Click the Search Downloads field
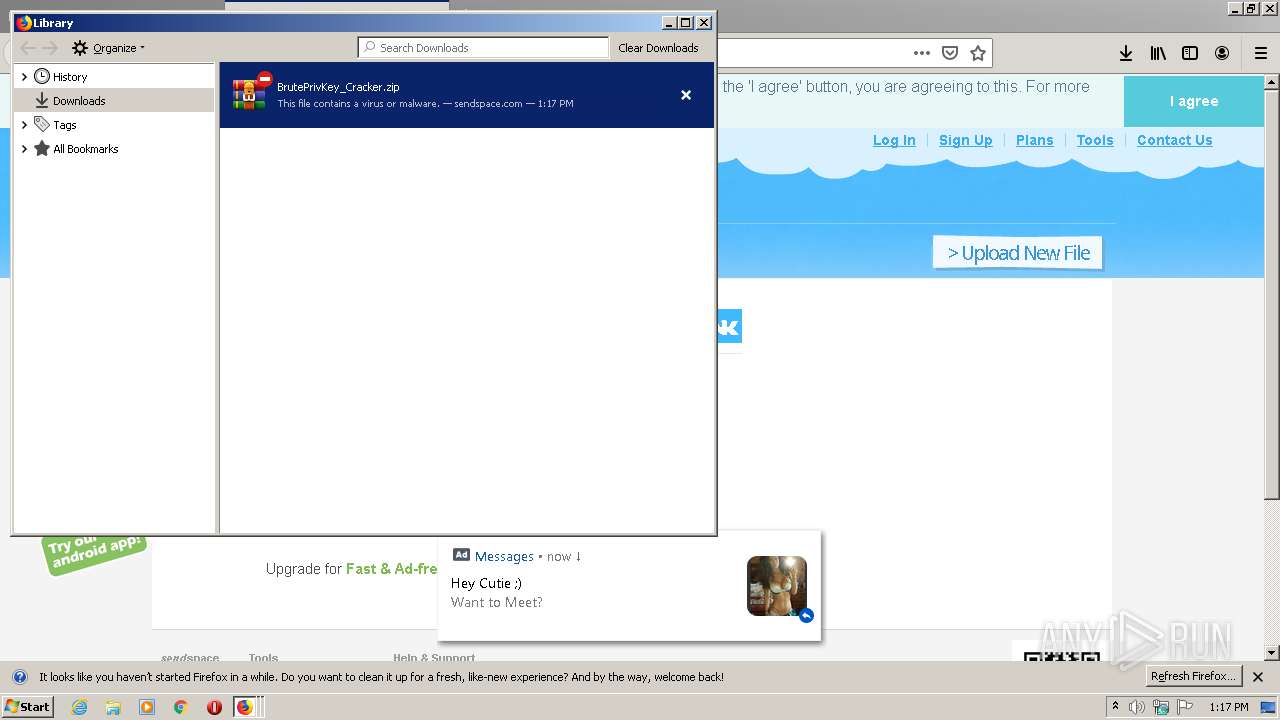1280x720 pixels. (483, 47)
